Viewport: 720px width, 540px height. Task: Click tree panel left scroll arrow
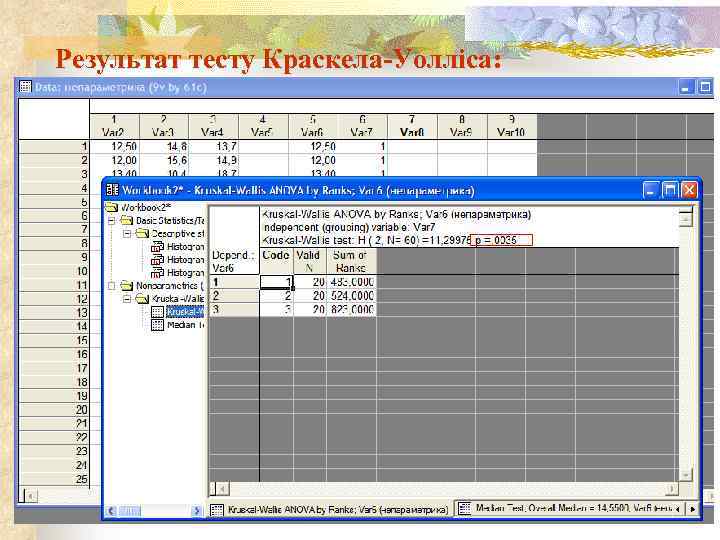point(111,511)
